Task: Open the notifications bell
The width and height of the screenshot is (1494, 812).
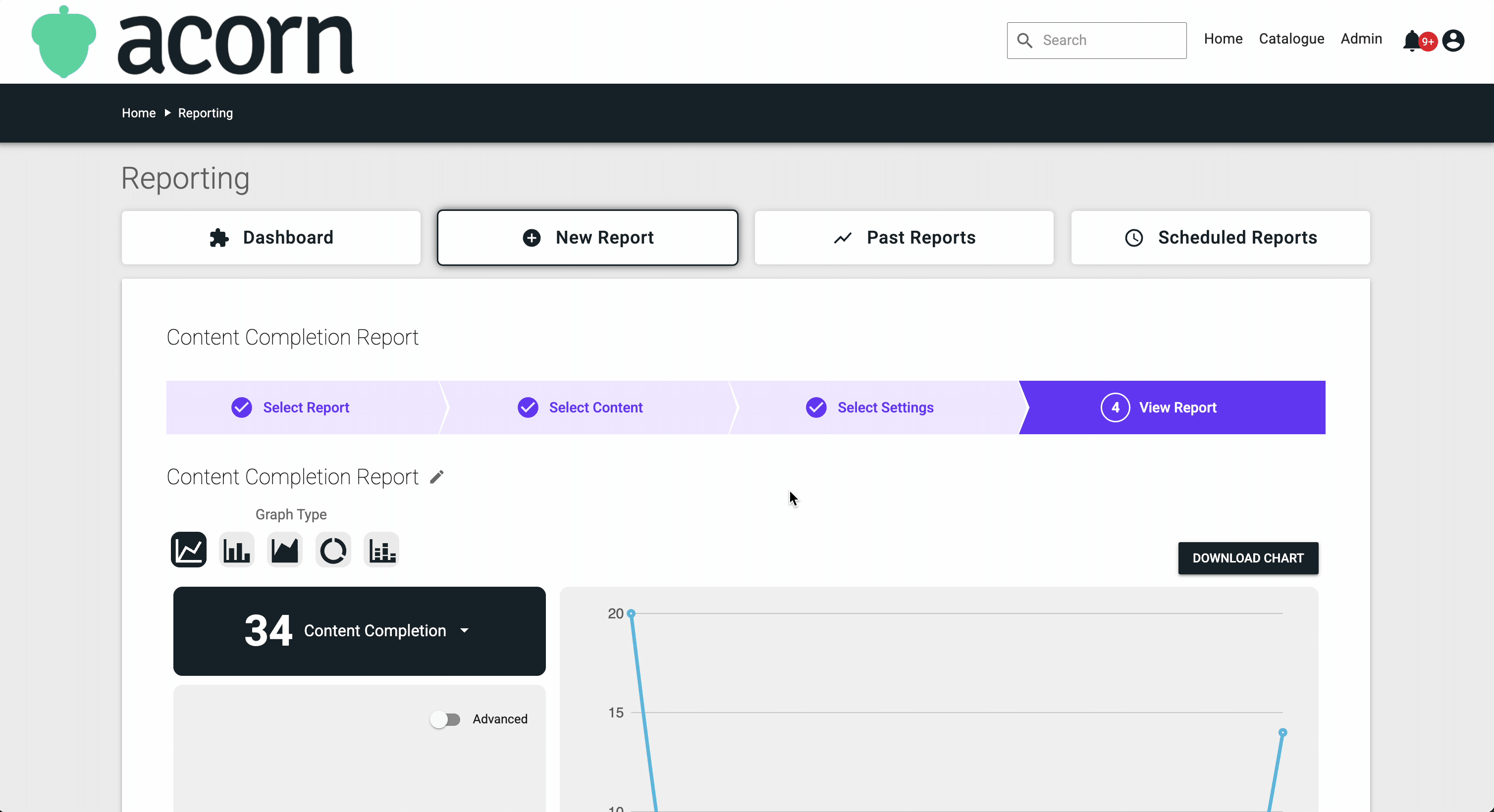Action: 1412,41
